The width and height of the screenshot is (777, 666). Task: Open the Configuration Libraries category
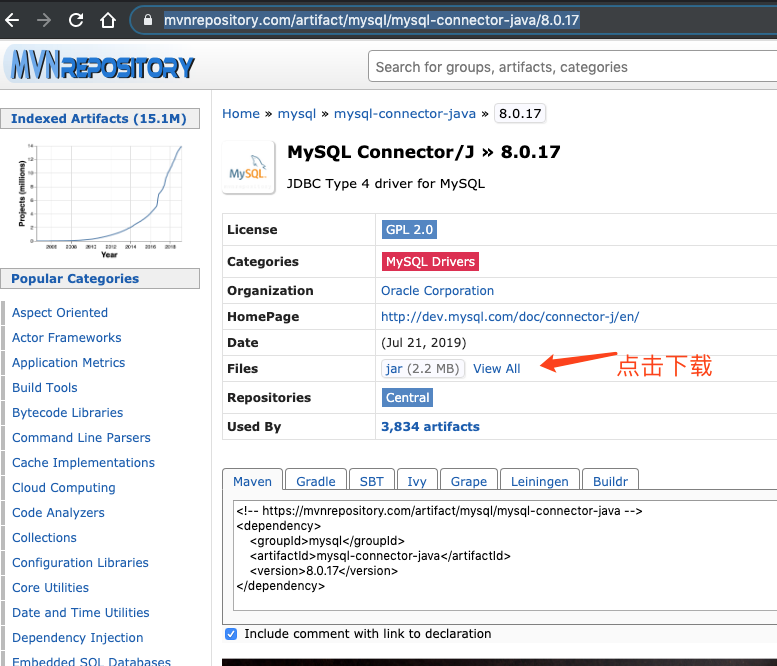[80, 562]
